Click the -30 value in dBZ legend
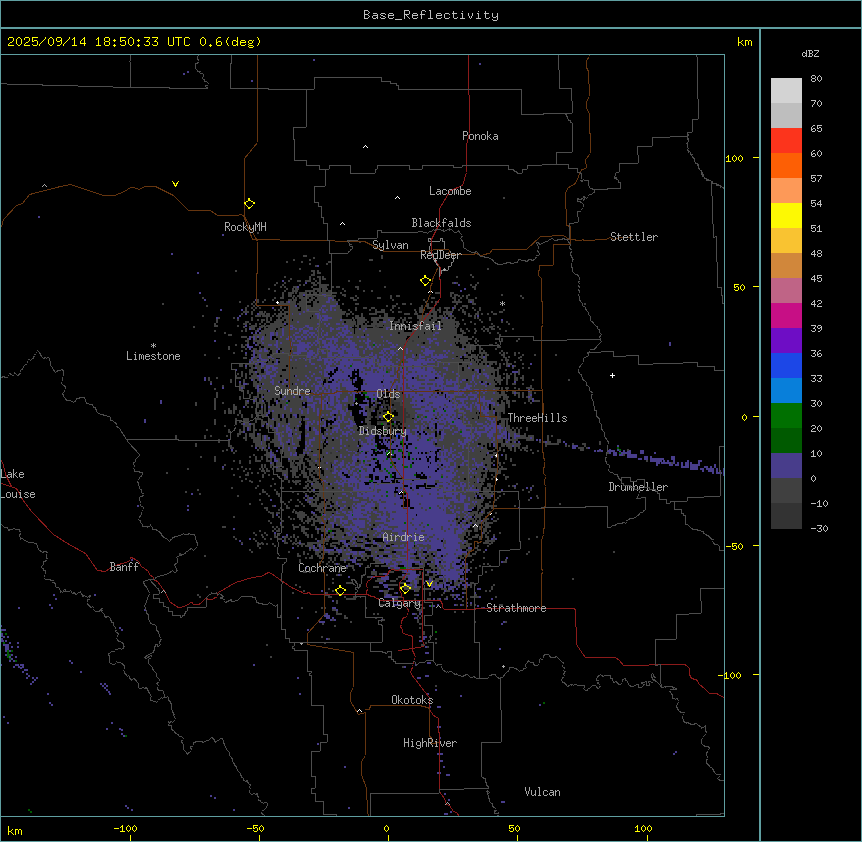This screenshot has height=842, width=862. [819, 528]
